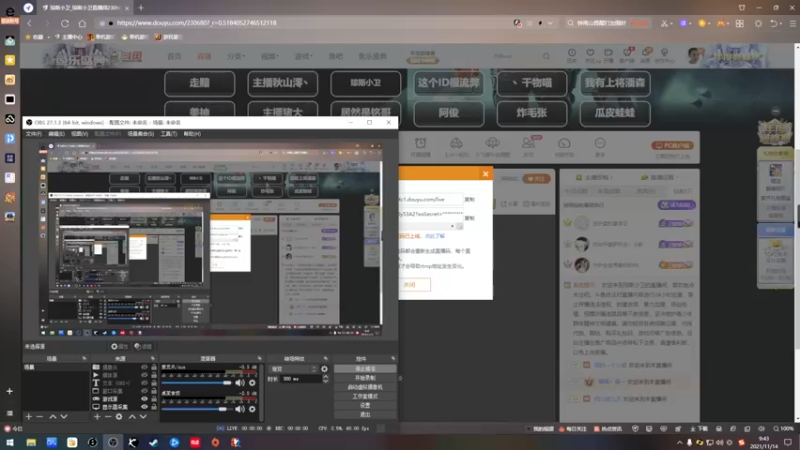Toggle visibility eye of game source
The height and width of the screenshot is (450, 800).
144,398
